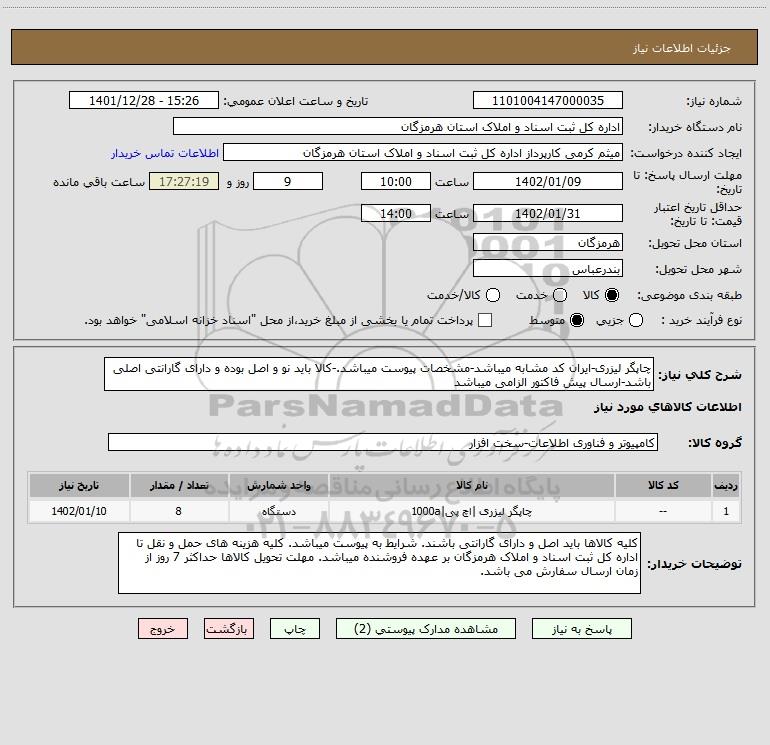
Task: Click the جزئیات اطلاعات نیاز header title
Action: pyautogui.click(x=682, y=48)
